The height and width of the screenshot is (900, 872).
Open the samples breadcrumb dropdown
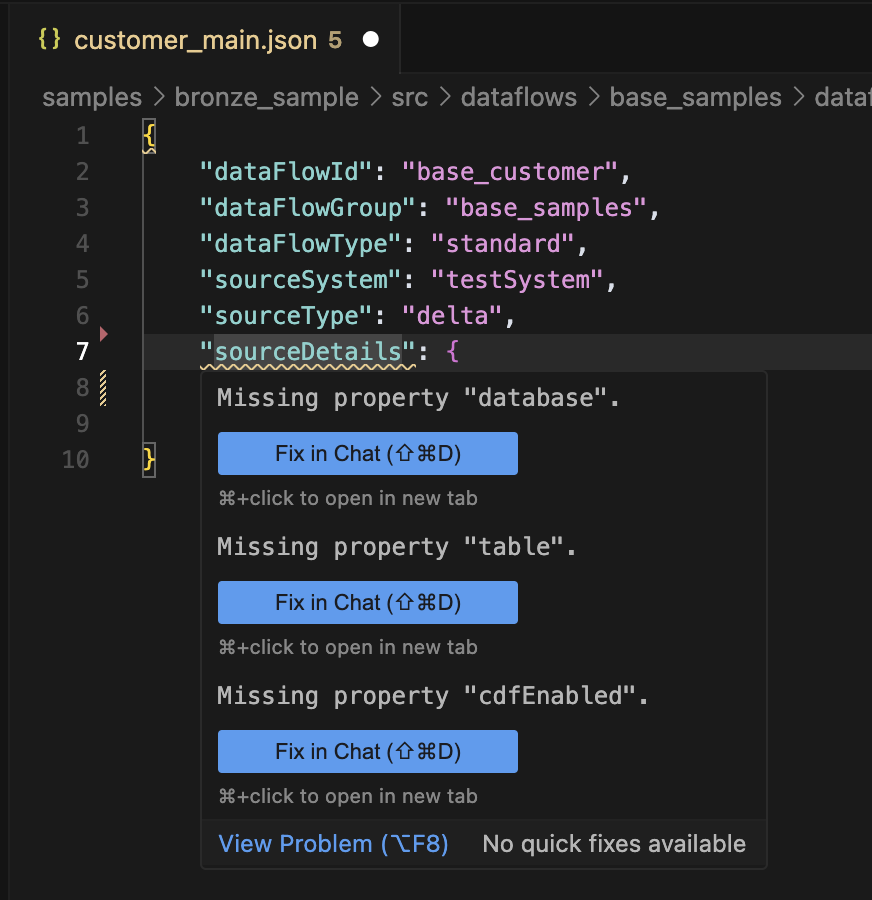tap(91, 97)
